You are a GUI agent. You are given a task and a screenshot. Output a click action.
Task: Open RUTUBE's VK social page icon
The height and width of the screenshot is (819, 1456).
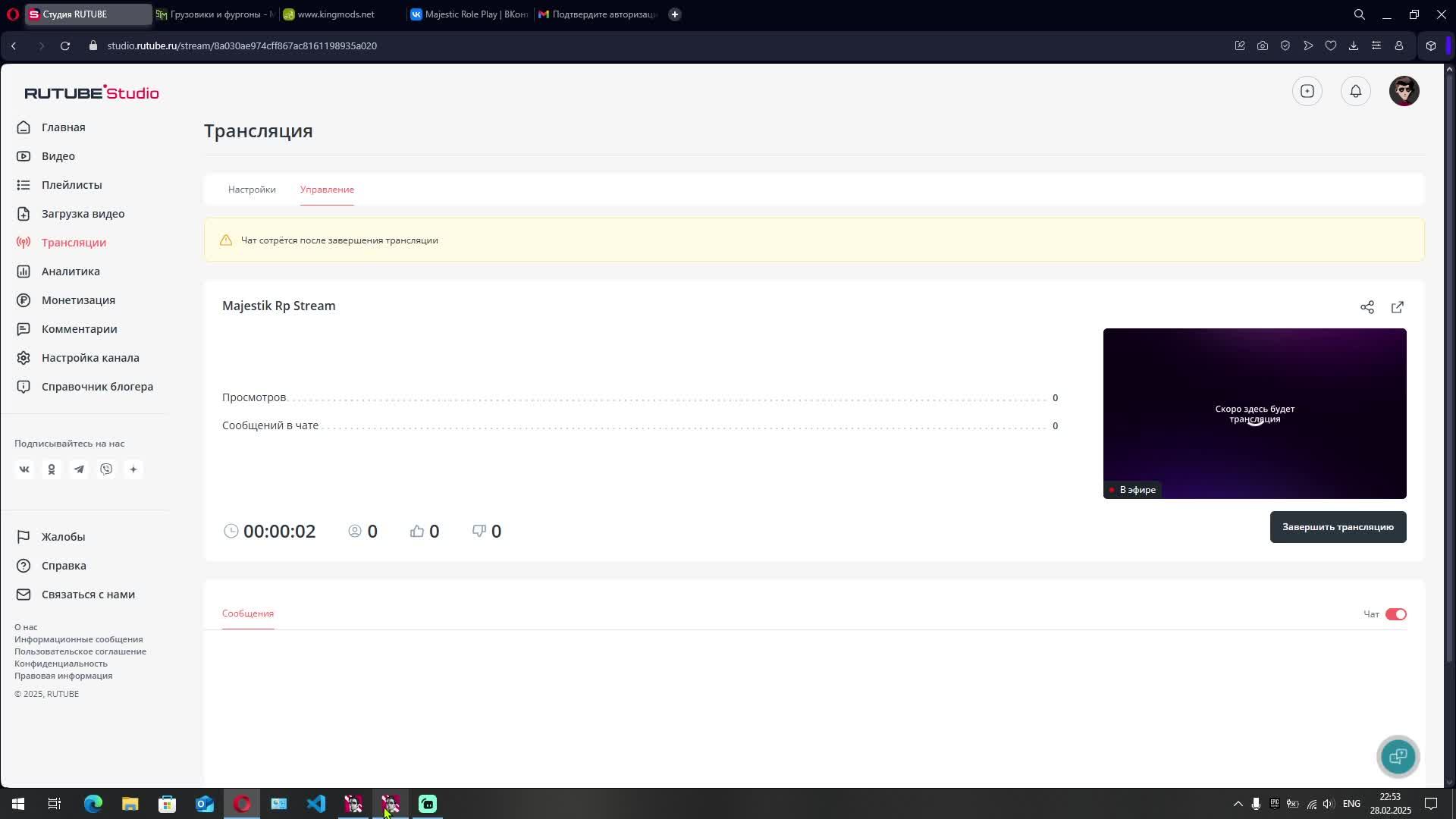click(x=24, y=469)
